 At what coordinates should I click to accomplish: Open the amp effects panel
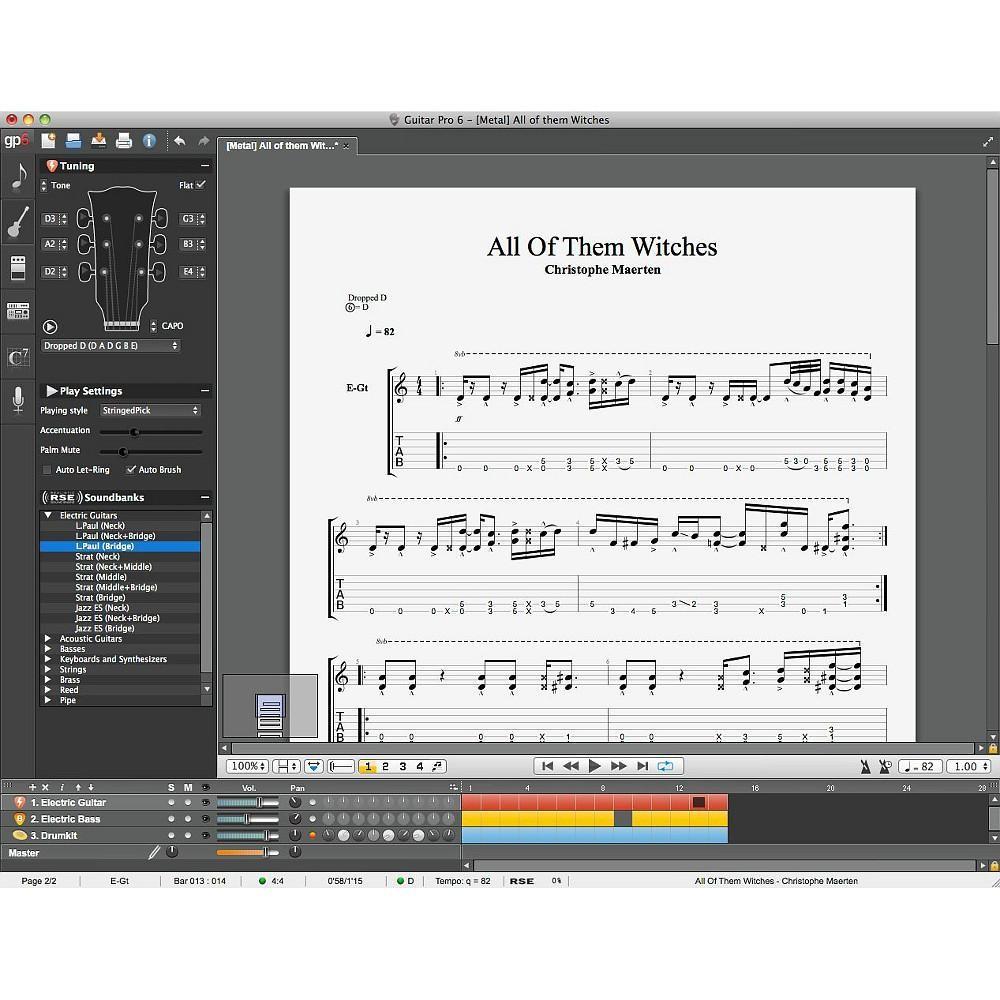[x=18, y=267]
